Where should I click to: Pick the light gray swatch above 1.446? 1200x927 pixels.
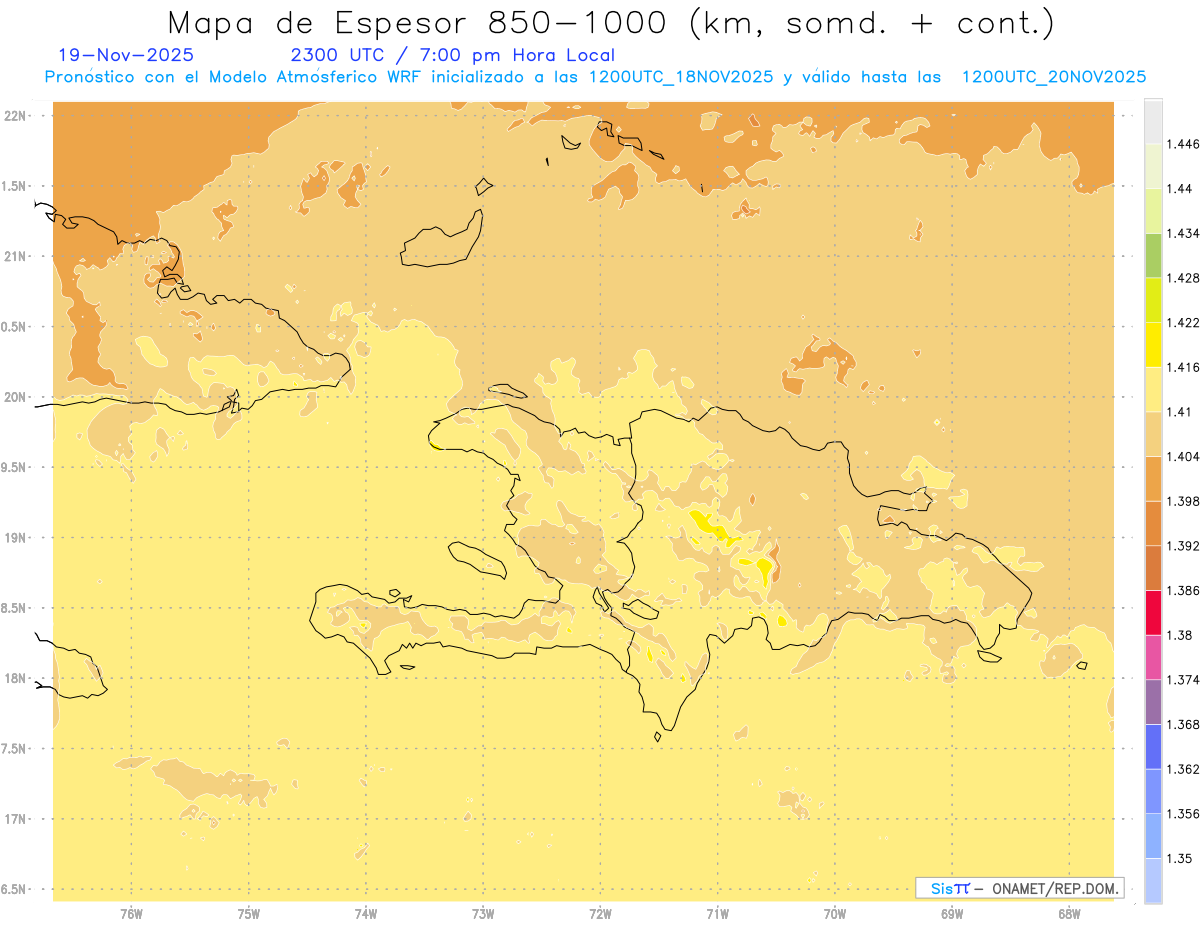pyautogui.click(x=1153, y=121)
